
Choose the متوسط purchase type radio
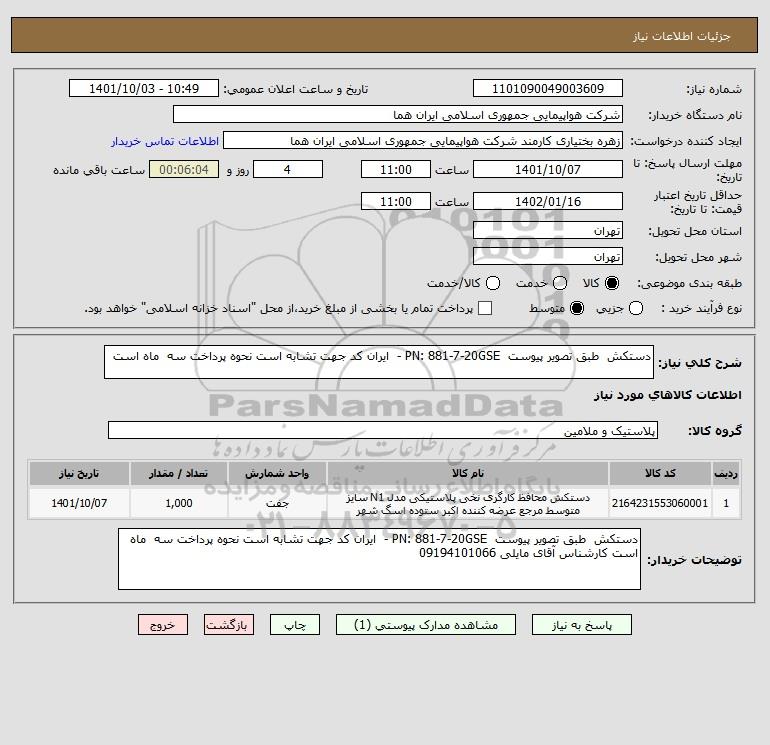pos(577,308)
